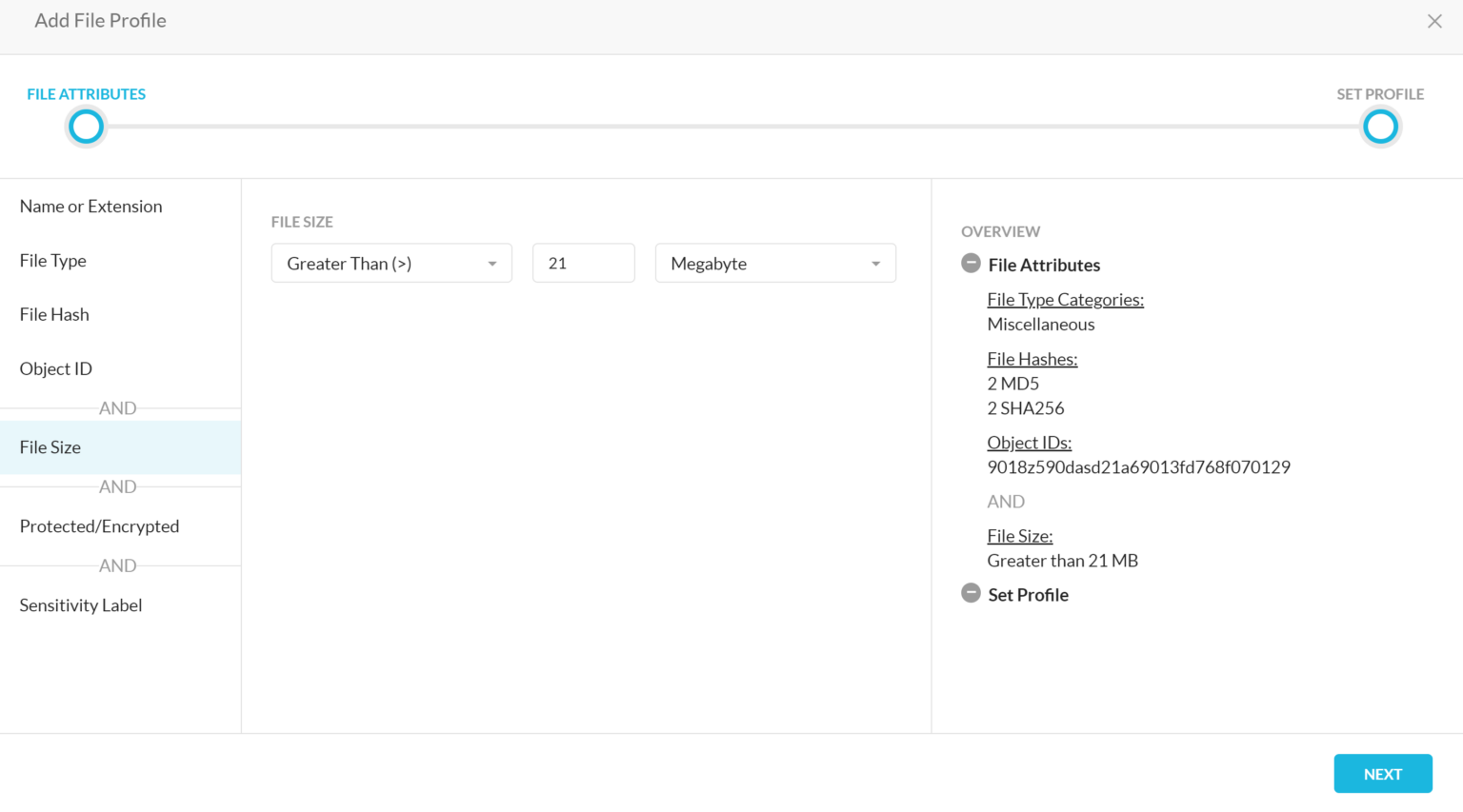Viewport: 1463px width, 812px height.
Task: Edit the file size value 21
Action: (x=583, y=263)
